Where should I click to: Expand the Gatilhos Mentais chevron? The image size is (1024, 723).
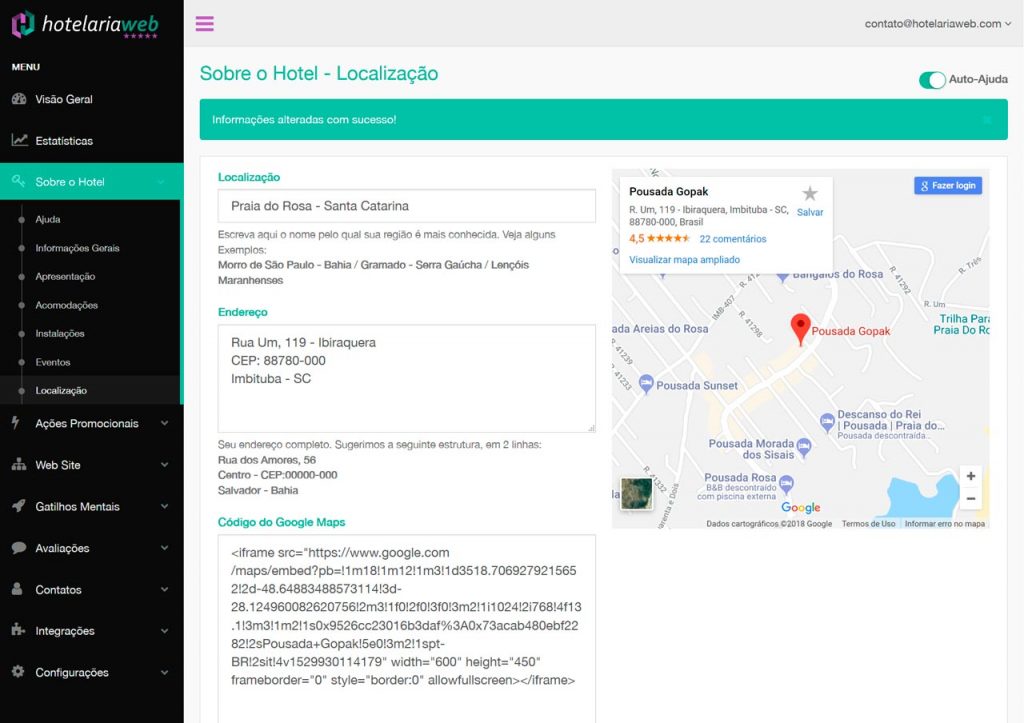tap(165, 506)
